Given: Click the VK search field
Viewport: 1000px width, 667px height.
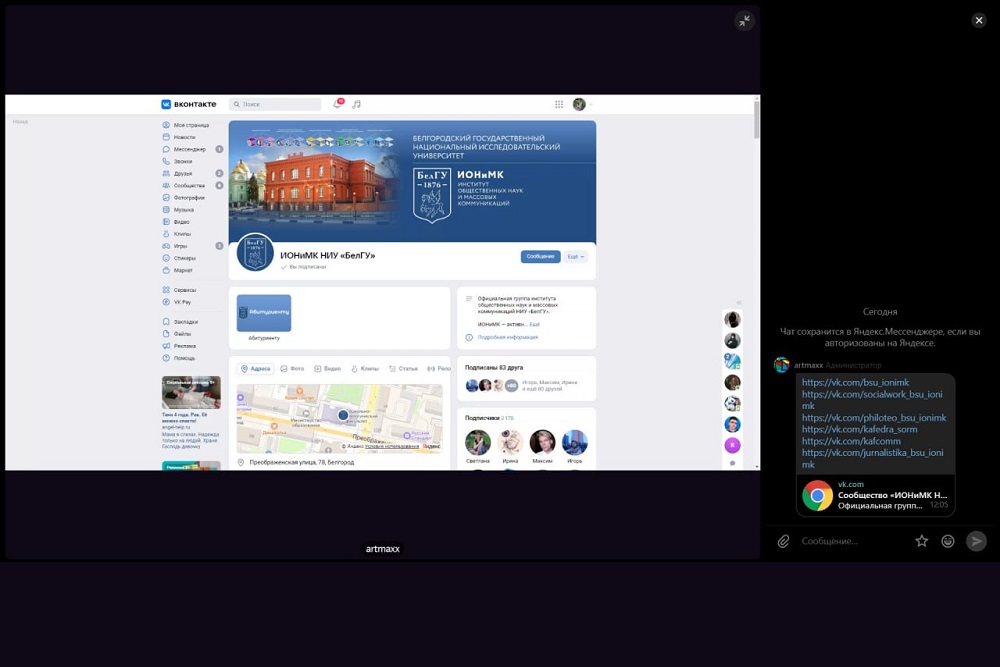Looking at the screenshot, I should point(275,104).
